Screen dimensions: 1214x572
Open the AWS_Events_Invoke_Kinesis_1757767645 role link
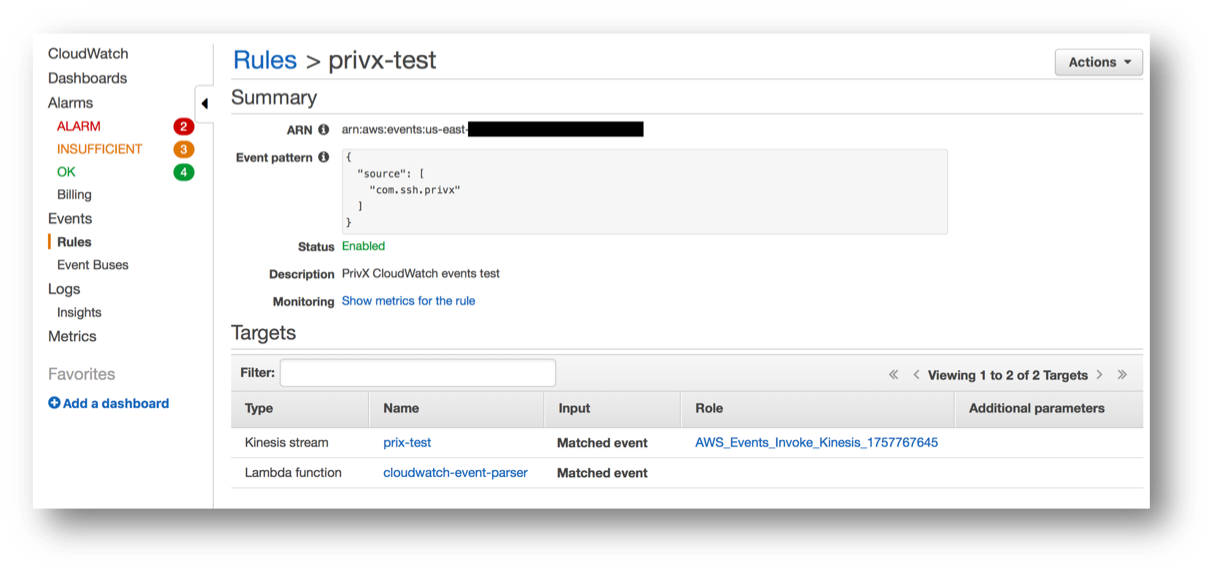(816, 443)
